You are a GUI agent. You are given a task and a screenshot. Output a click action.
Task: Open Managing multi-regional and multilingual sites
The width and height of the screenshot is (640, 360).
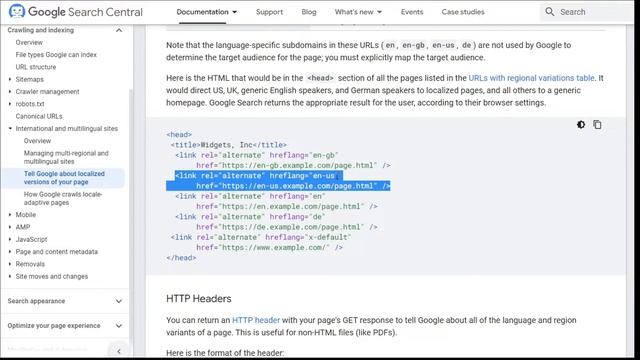(66, 157)
